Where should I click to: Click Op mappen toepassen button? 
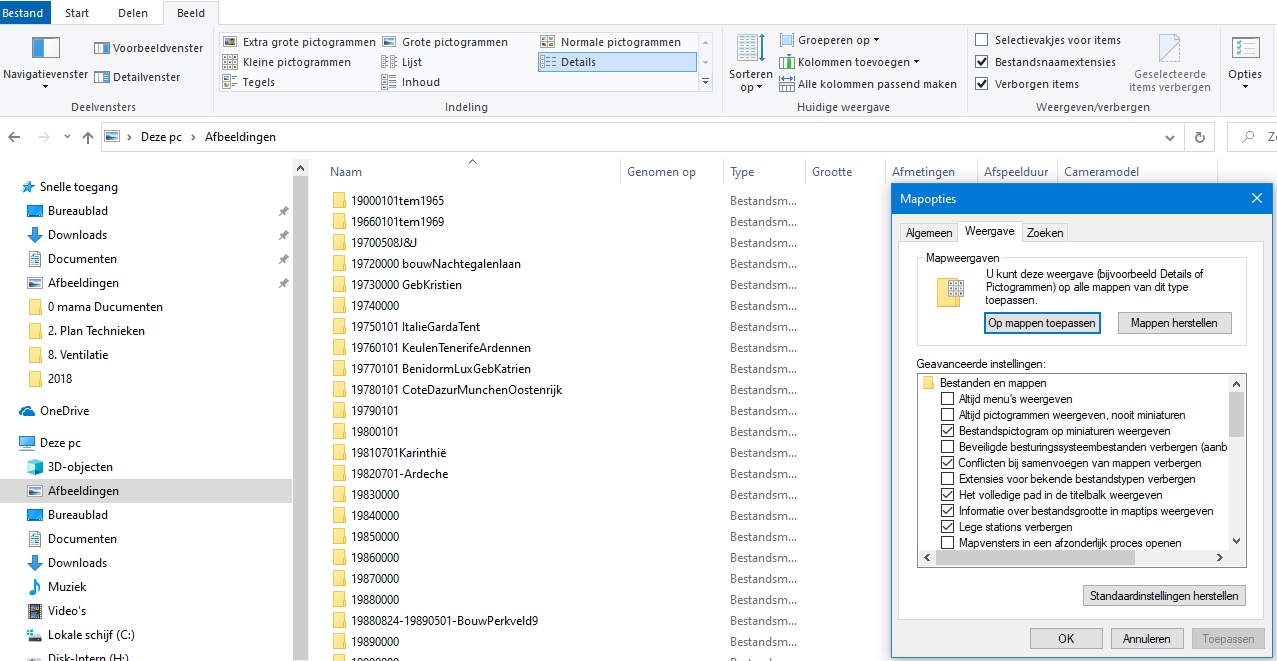tap(1042, 323)
